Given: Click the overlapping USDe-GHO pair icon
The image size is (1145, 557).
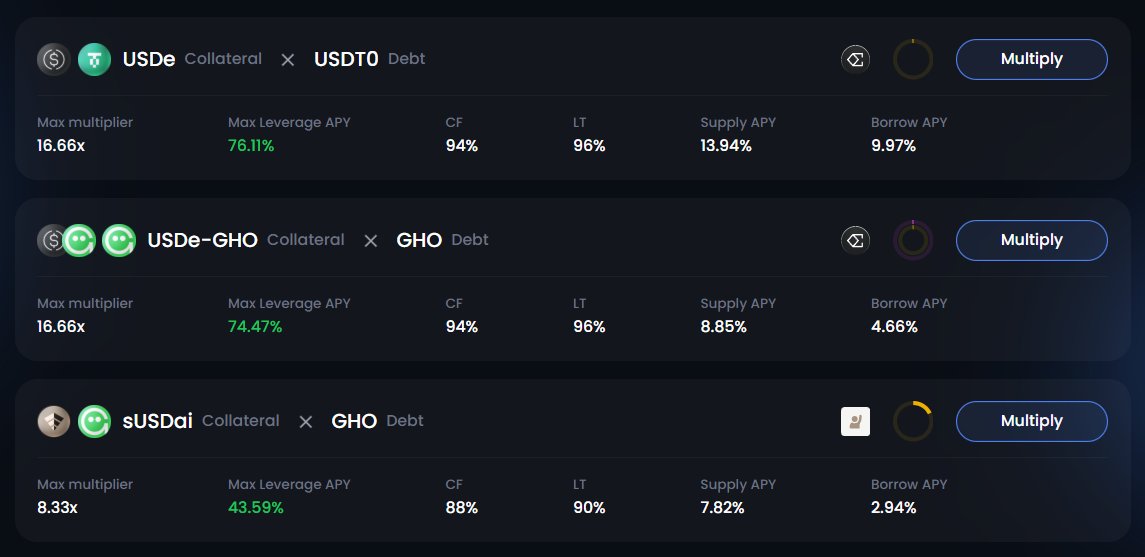Looking at the screenshot, I should (x=66, y=240).
